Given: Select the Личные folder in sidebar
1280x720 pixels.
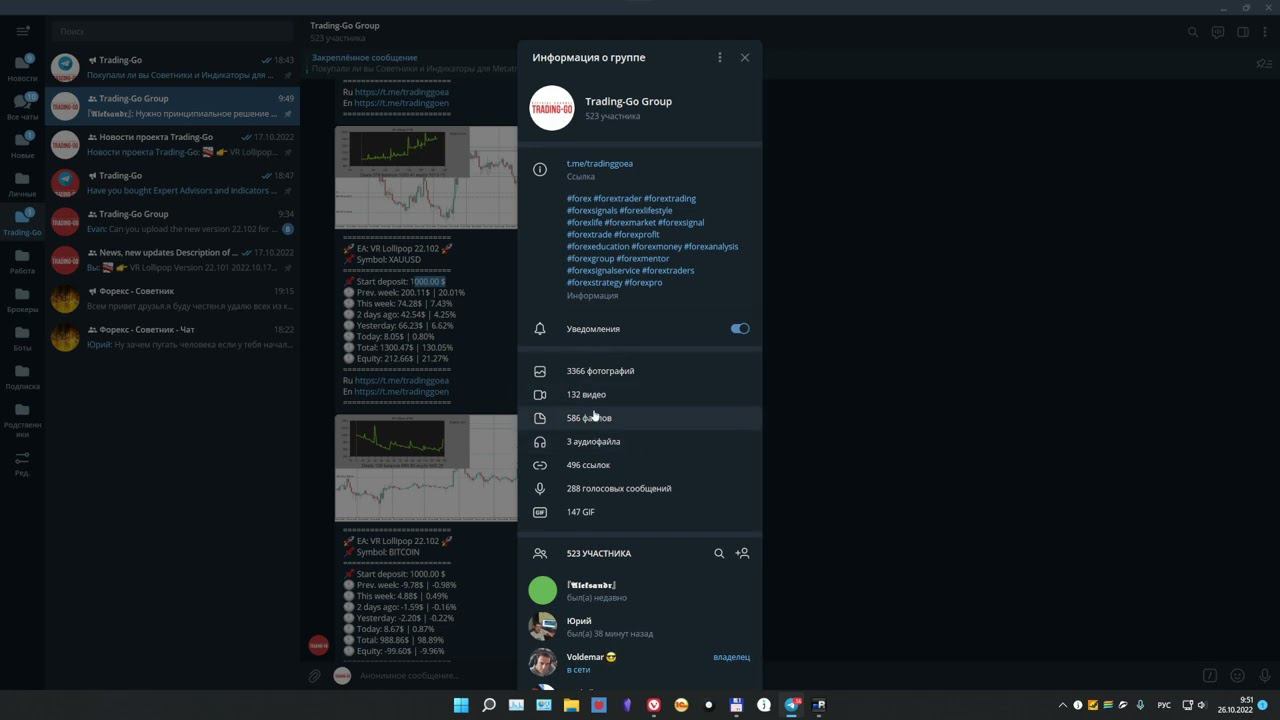Looking at the screenshot, I should (x=22, y=184).
